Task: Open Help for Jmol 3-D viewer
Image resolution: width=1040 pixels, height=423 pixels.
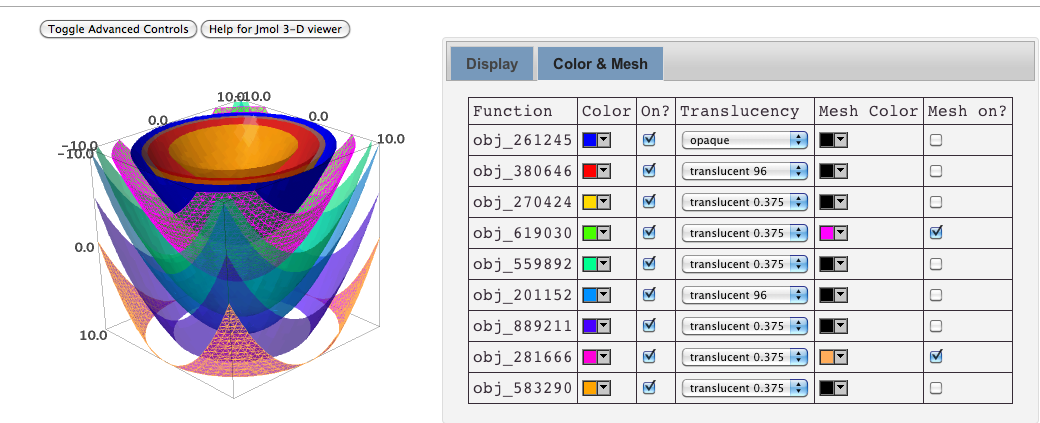Action: 275,29
